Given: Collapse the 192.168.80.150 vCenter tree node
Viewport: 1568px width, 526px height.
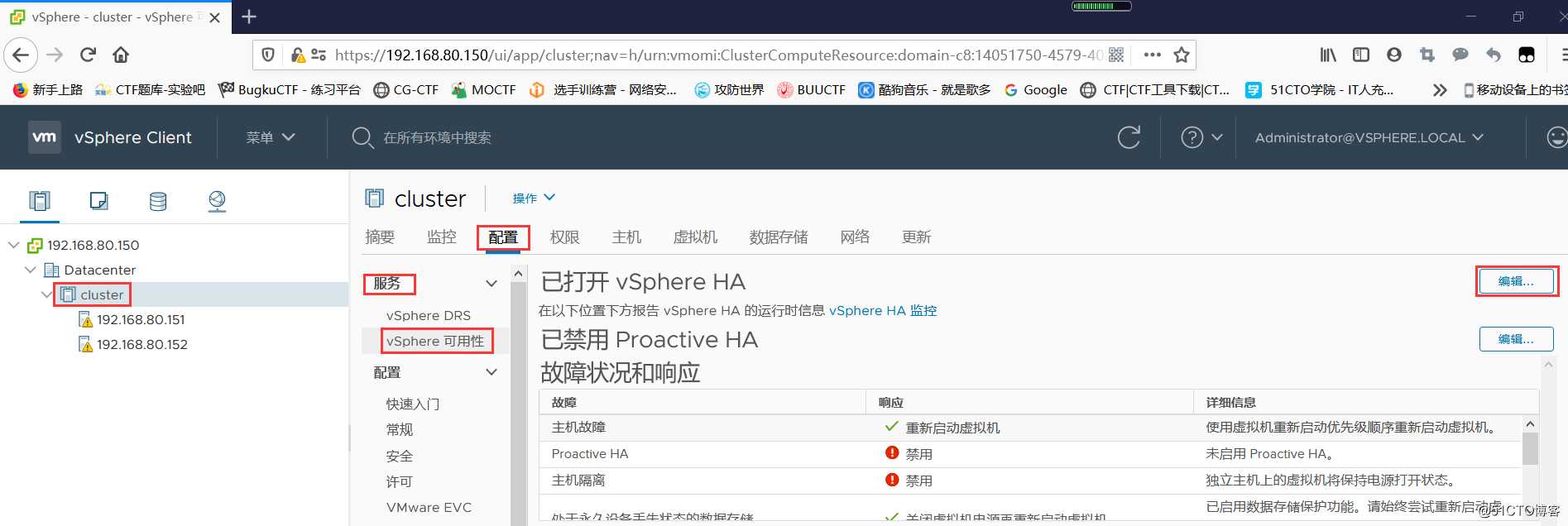Looking at the screenshot, I should (x=14, y=246).
